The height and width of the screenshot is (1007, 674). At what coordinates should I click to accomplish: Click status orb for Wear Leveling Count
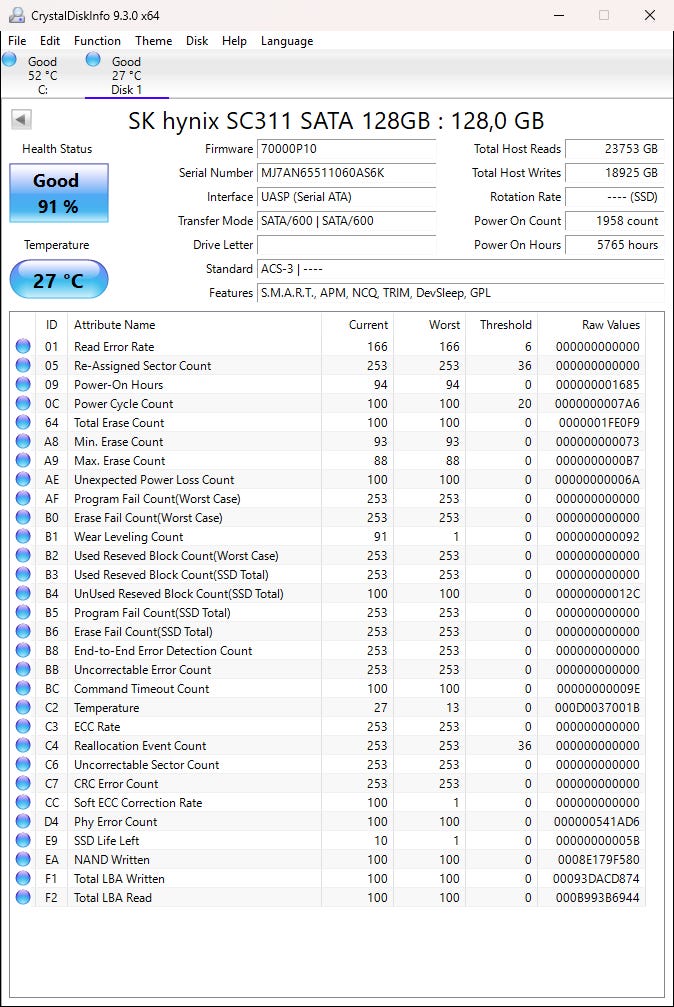pyautogui.click(x=23, y=536)
